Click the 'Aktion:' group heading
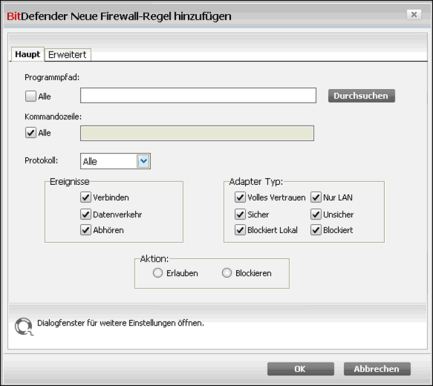433x386 pixels. tap(154, 259)
